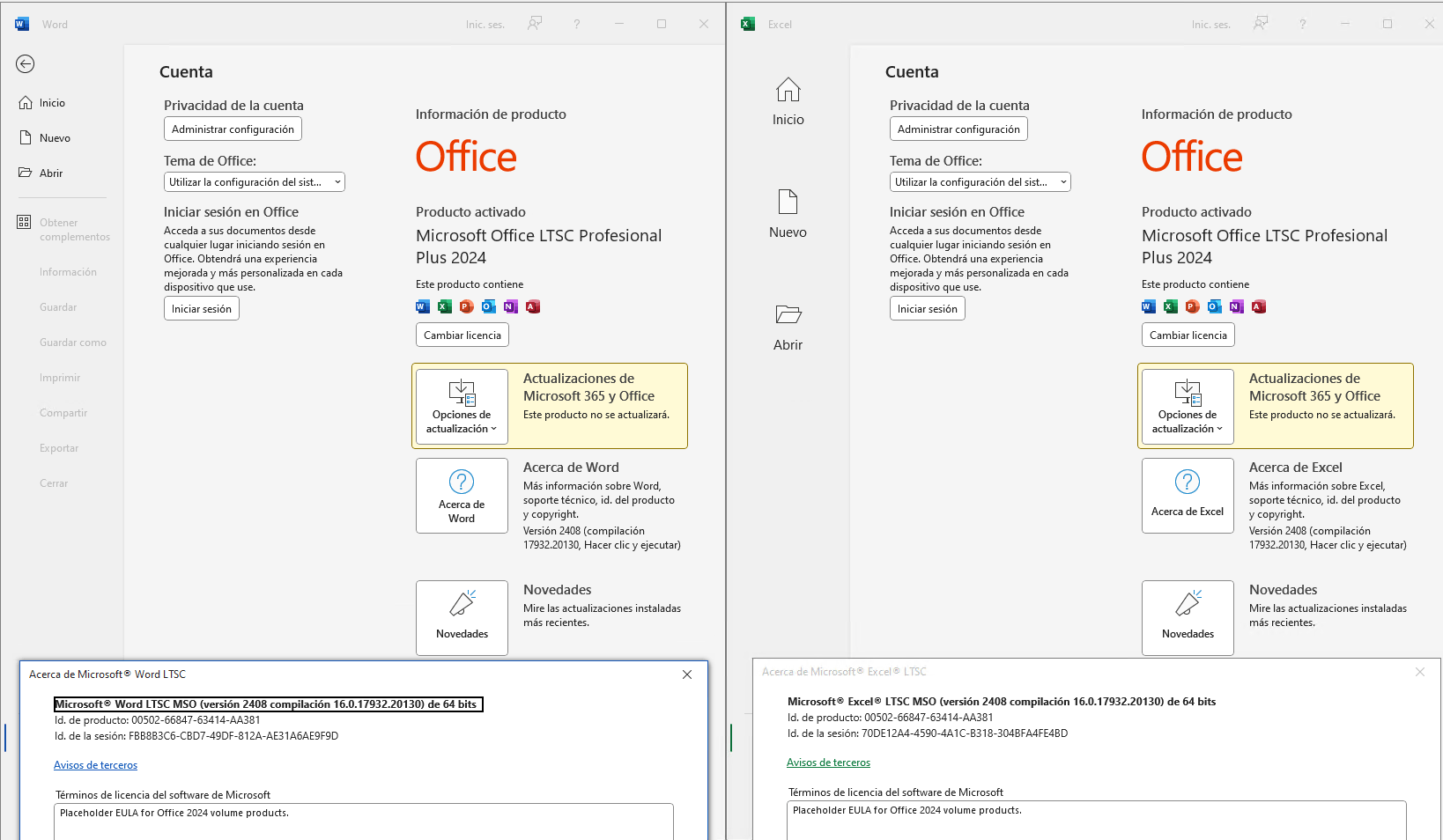This screenshot has width=1443, height=840.
Task: Click PowerPoint product icon in Word window
Action: pos(467,306)
